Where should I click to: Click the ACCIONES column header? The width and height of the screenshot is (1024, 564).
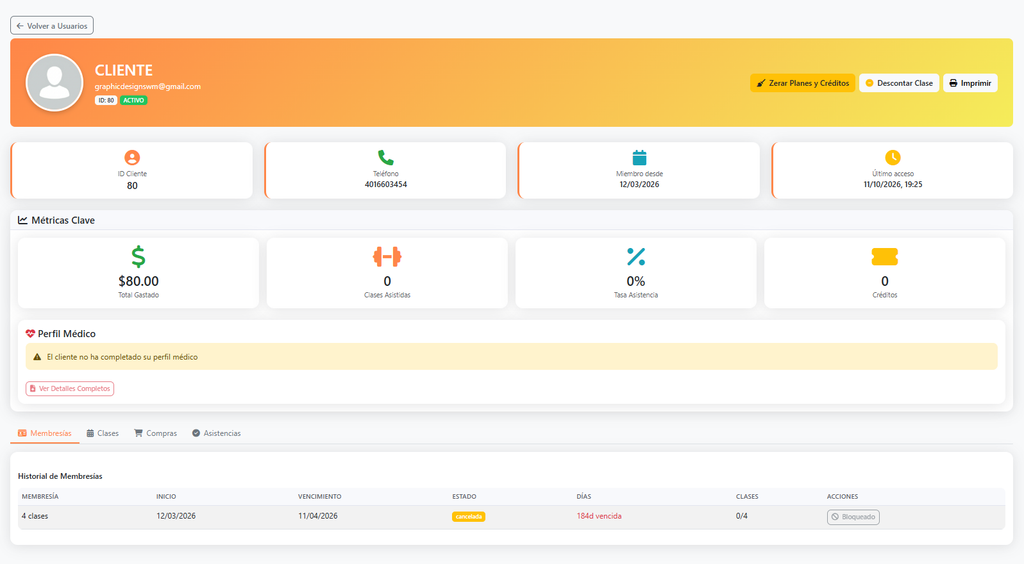click(x=842, y=497)
